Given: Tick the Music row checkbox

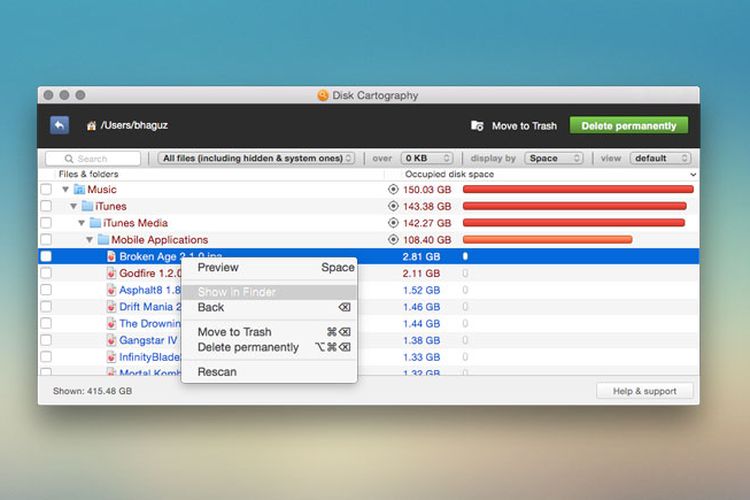Looking at the screenshot, I should tap(46, 189).
